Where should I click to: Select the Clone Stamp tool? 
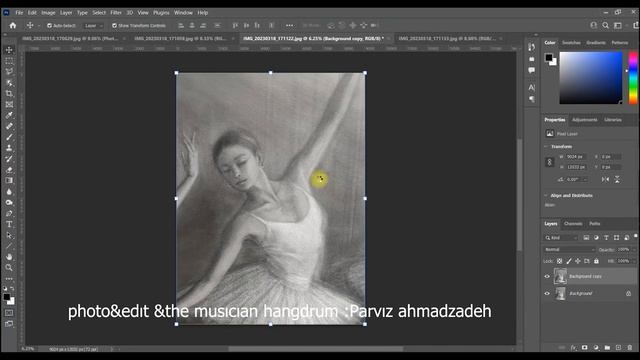(9, 148)
